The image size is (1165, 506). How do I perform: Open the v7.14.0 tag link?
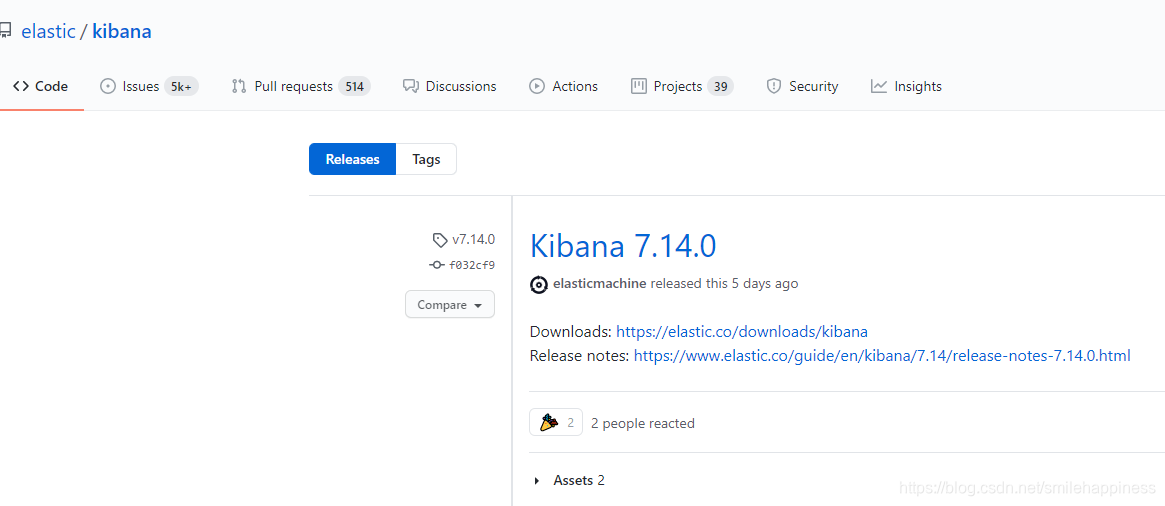coord(464,240)
